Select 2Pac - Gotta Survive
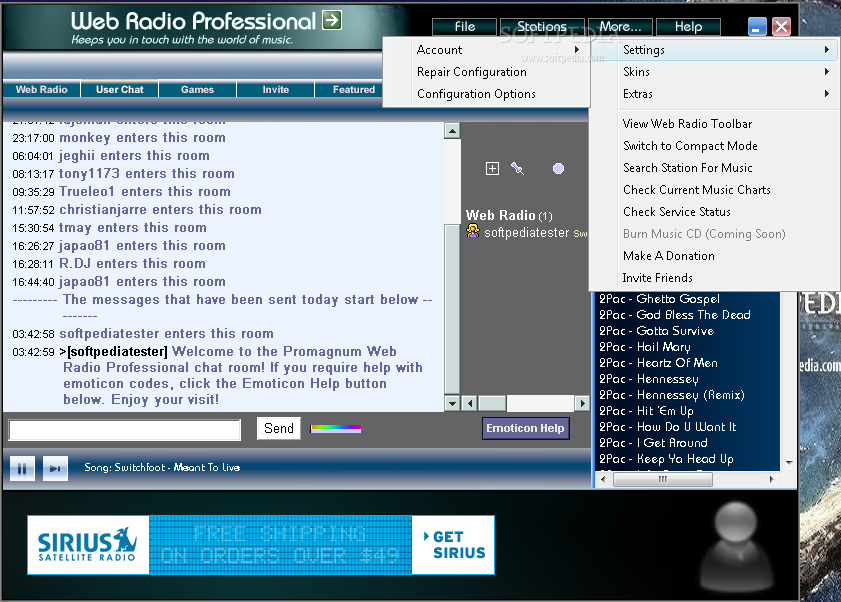 point(656,331)
